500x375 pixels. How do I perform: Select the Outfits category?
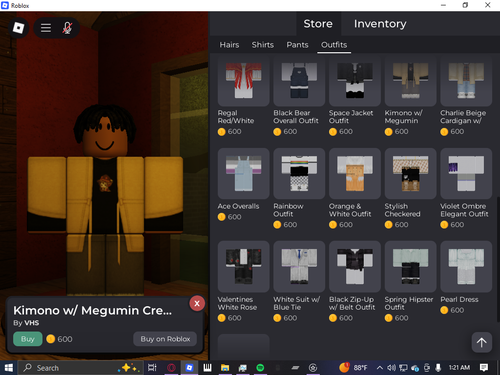(334, 45)
